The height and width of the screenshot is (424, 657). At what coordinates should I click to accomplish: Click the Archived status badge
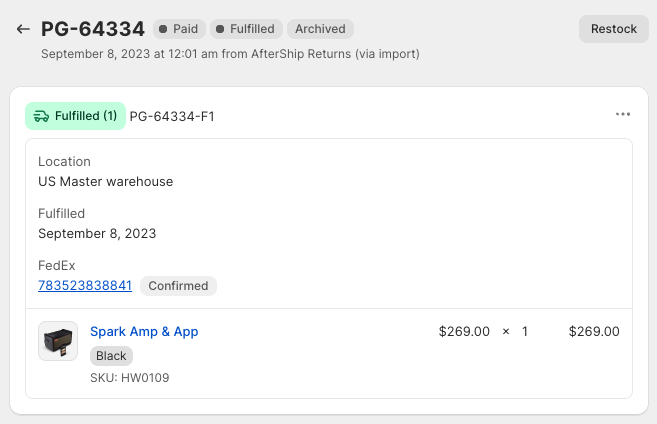320,29
